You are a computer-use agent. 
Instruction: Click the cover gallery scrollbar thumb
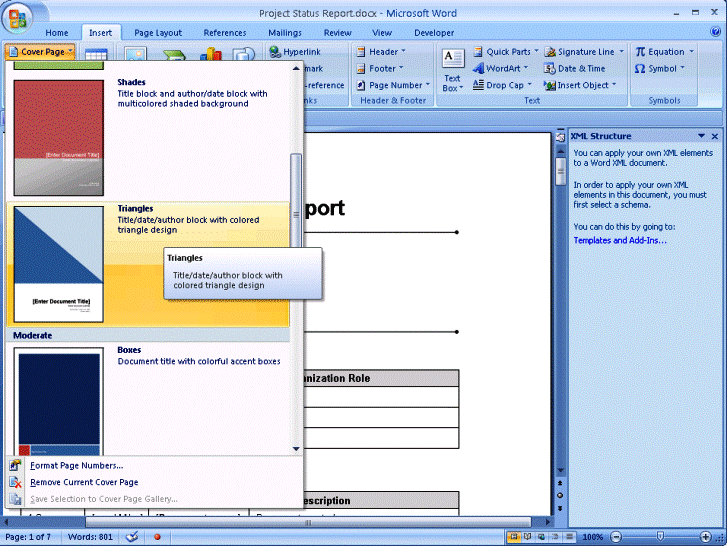point(296,213)
